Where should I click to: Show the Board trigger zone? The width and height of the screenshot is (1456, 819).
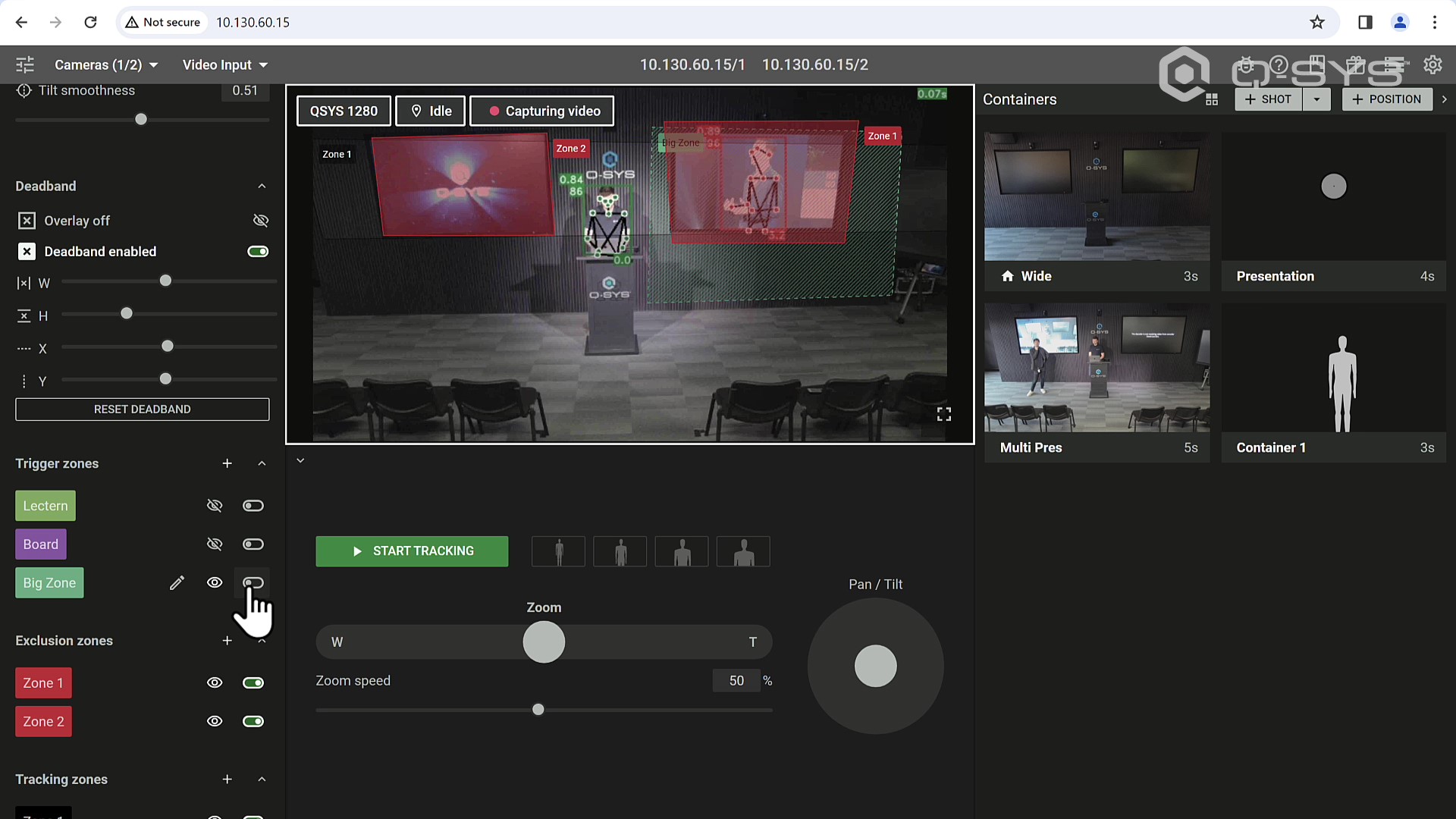[215, 544]
